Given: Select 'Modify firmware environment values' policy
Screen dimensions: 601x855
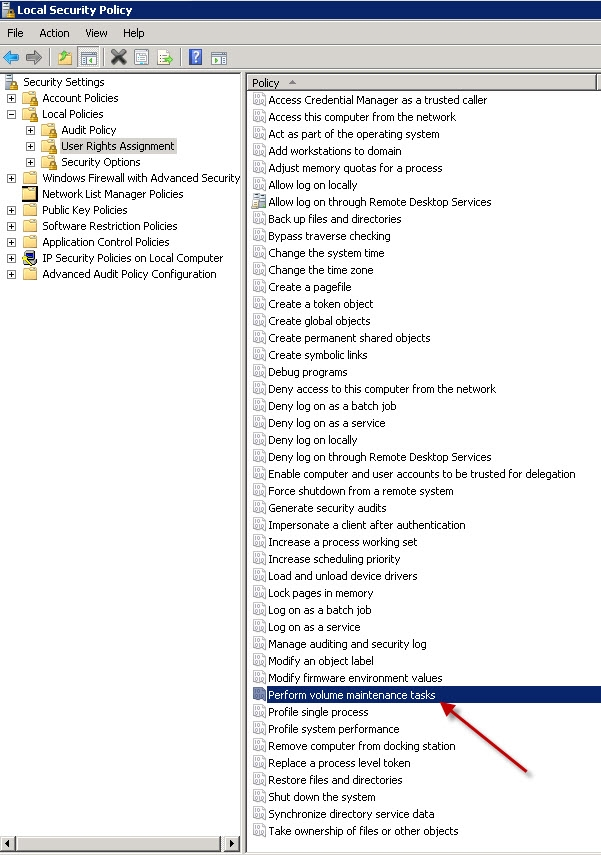Looking at the screenshot, I should click(x=355, y=678).
